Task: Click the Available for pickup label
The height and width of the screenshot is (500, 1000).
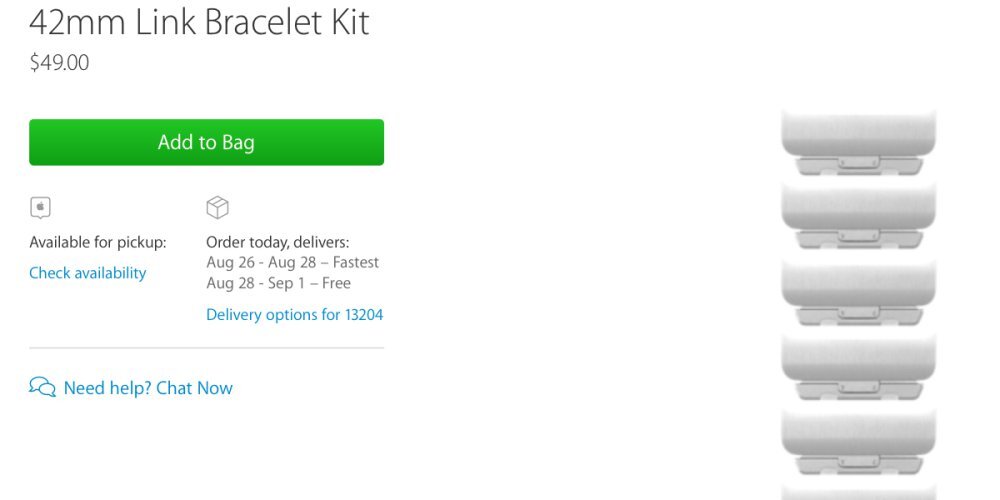Action: [98, 242]
